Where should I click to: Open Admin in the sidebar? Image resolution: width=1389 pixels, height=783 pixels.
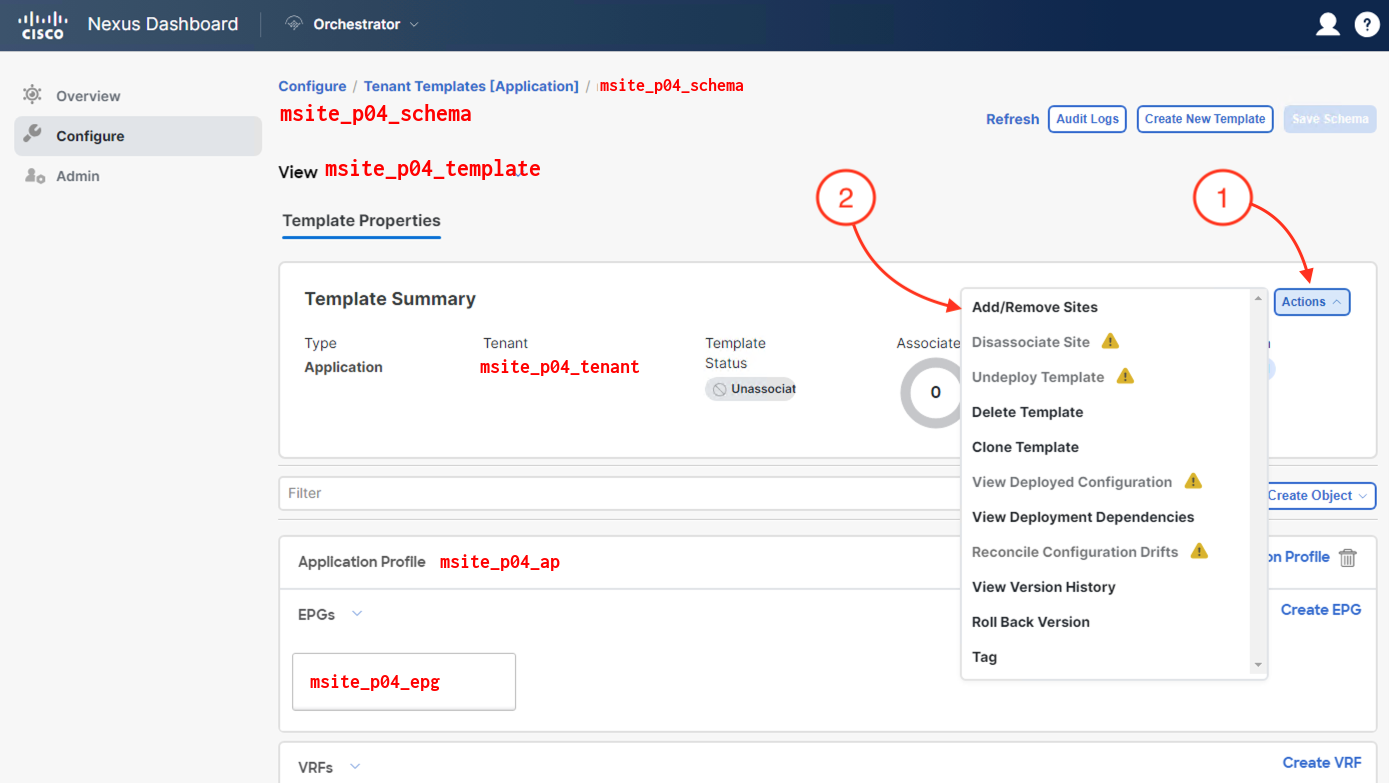coord(138,176)
